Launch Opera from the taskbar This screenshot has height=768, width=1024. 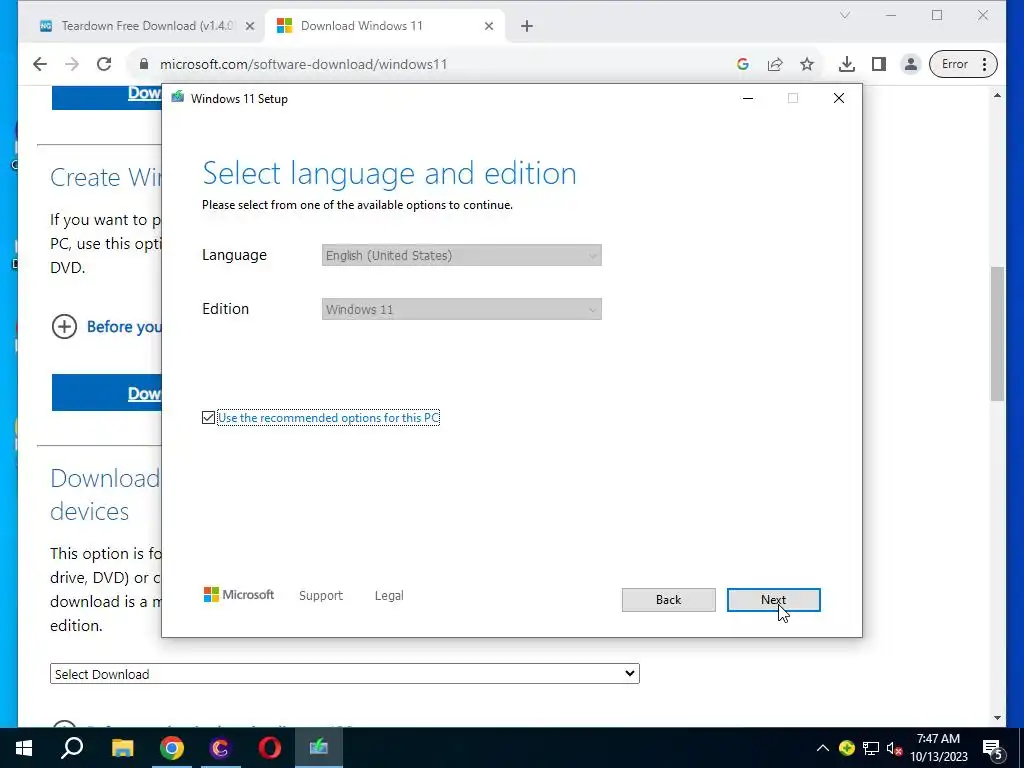click(x=270, y=748)
